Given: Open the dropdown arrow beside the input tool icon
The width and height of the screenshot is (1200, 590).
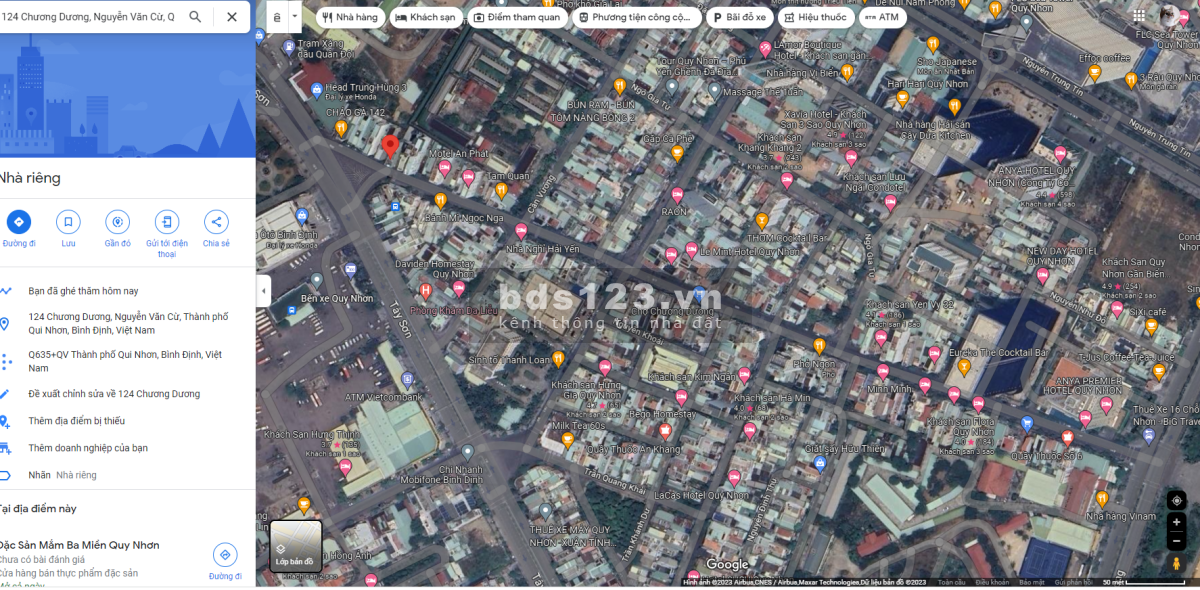Looking at the screenshot, I should click(294, 17).
